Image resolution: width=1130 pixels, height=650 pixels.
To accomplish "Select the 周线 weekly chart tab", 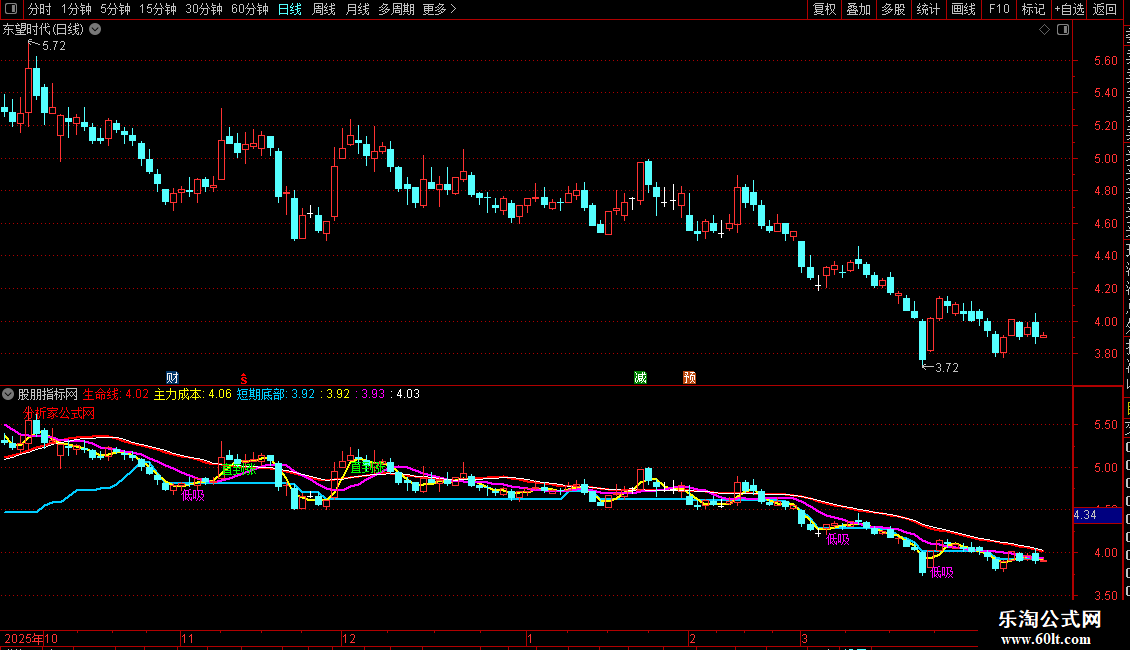I will [324, 9].
